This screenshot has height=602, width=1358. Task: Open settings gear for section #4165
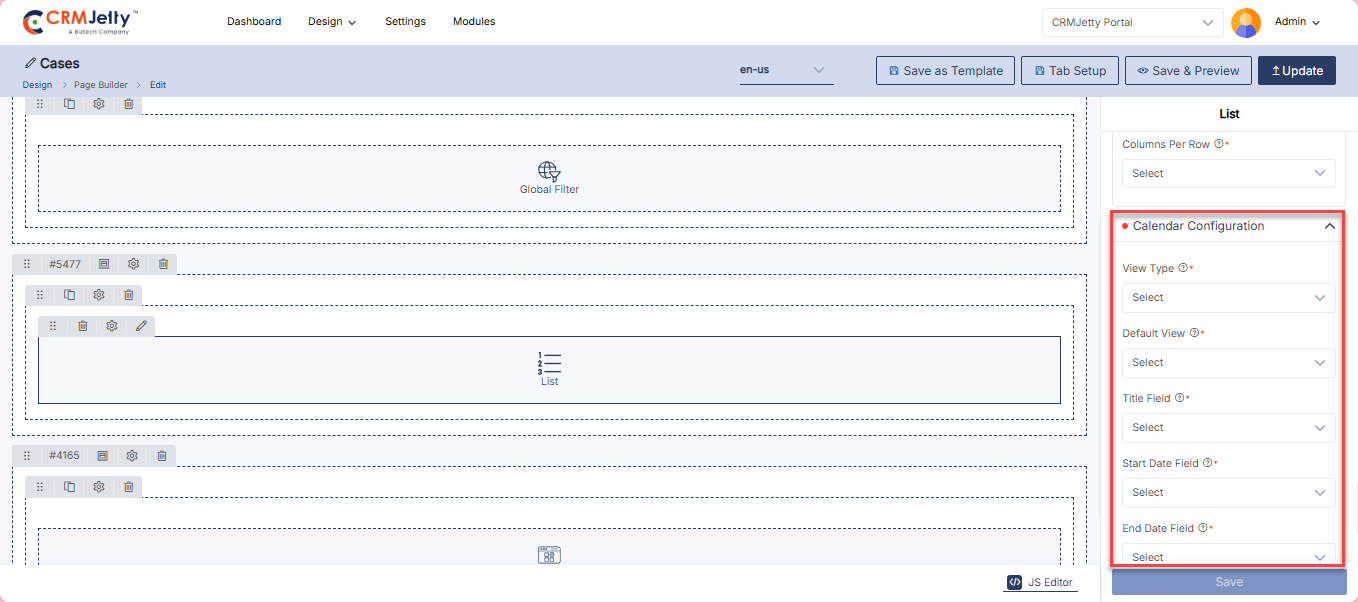[132, 456]
